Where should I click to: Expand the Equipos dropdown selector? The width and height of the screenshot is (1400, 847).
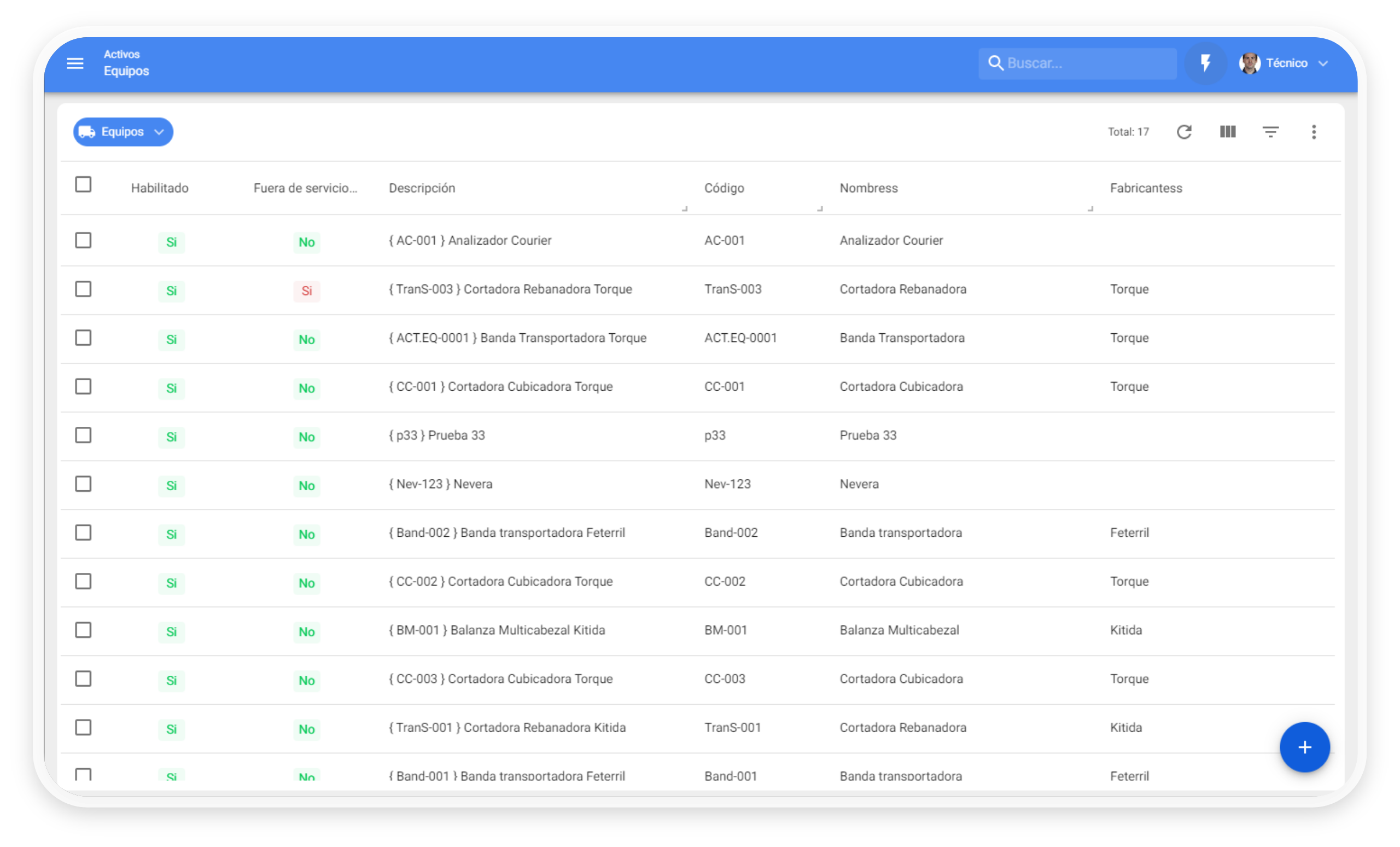123,132
